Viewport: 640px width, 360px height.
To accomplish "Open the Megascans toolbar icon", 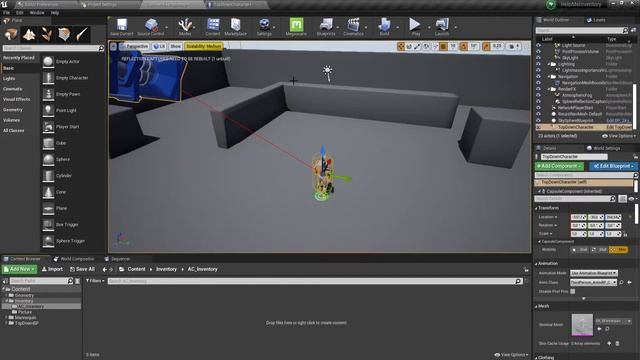I will click(x=296, y=24).
